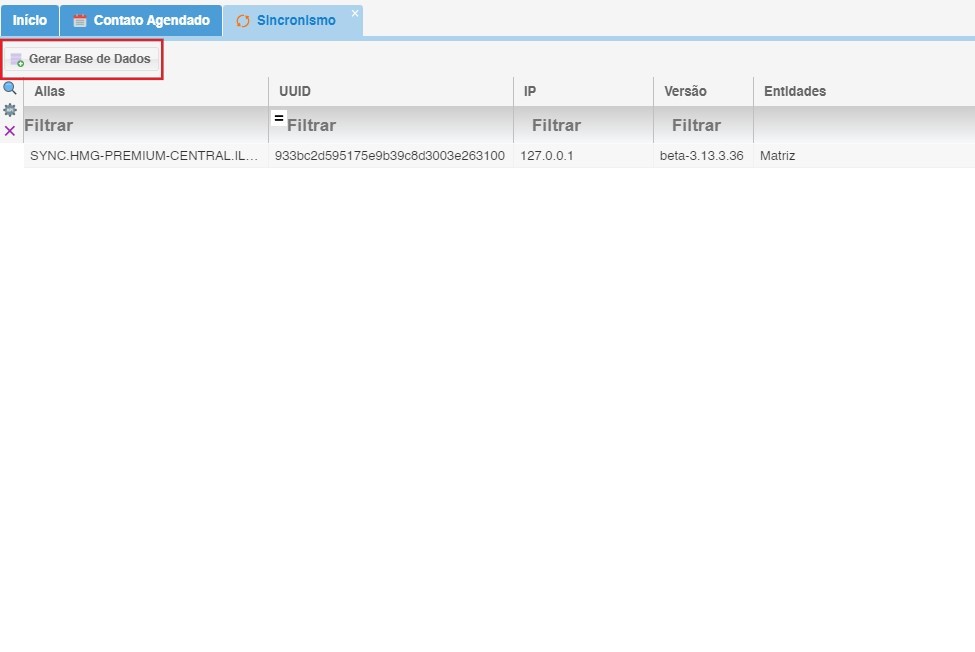Select the SYNC.HMG-PREMIUM-CENTRAL row alias cell

click(x=145, y=156)
